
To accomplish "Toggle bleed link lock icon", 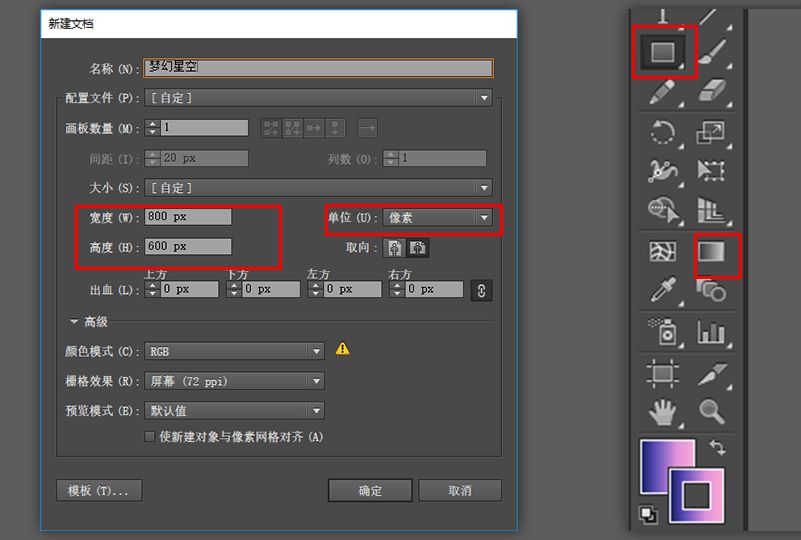I will coord(481,290).
